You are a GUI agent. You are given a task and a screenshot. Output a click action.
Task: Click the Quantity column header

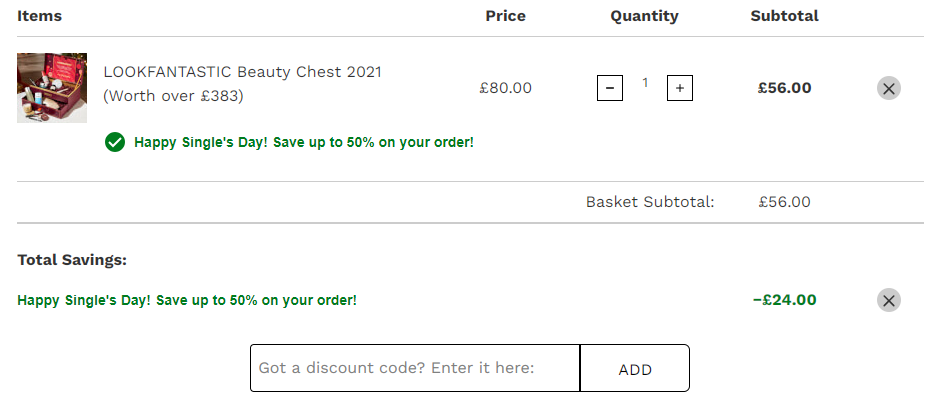coord(644,16)
